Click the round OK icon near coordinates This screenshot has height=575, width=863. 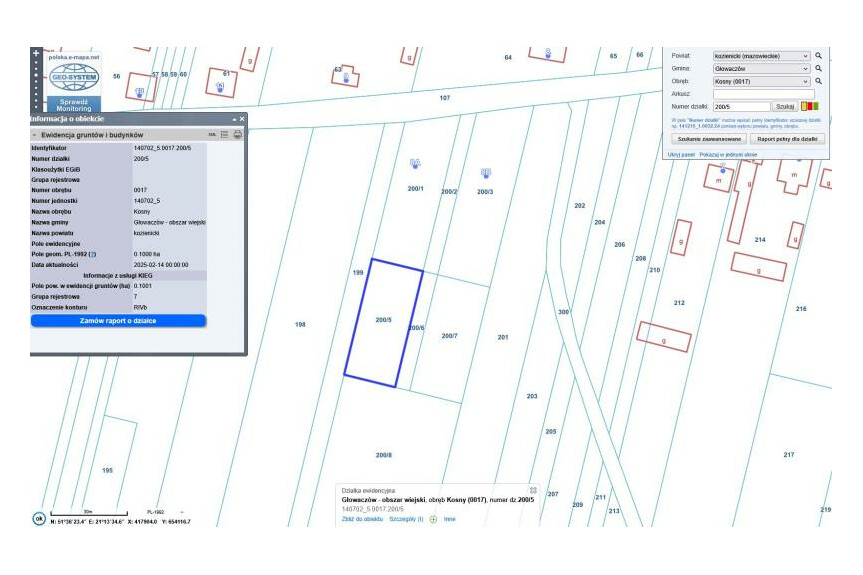click(x=39, y=518)
